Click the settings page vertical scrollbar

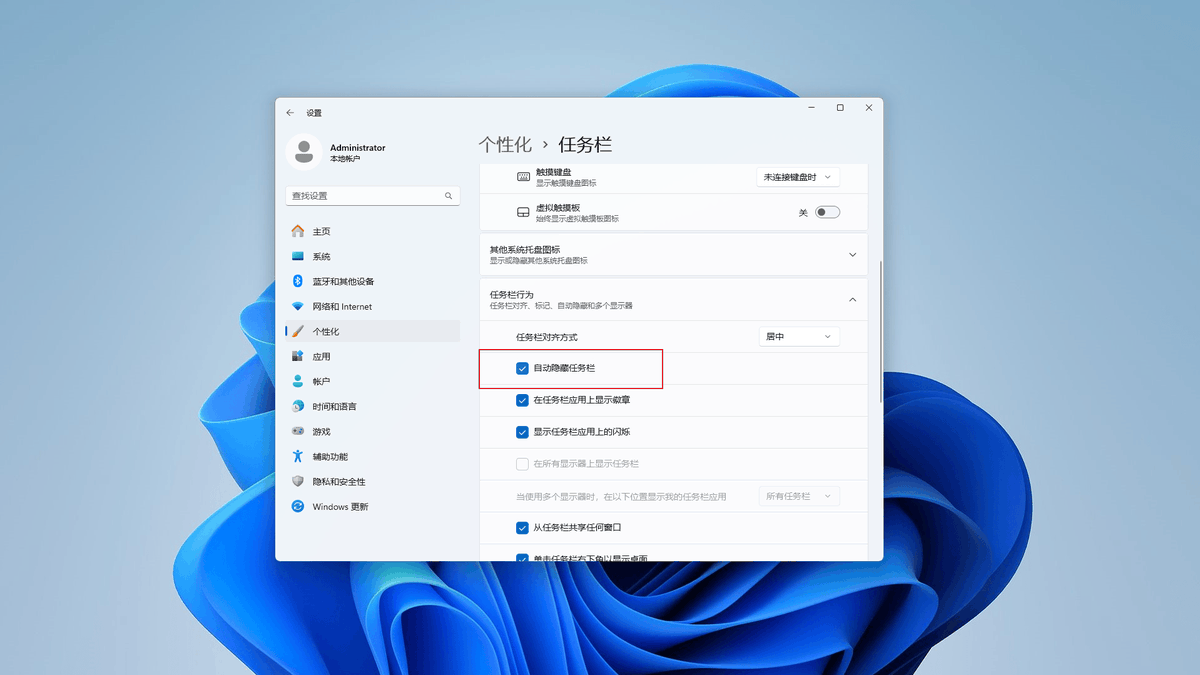pos(880,332)
